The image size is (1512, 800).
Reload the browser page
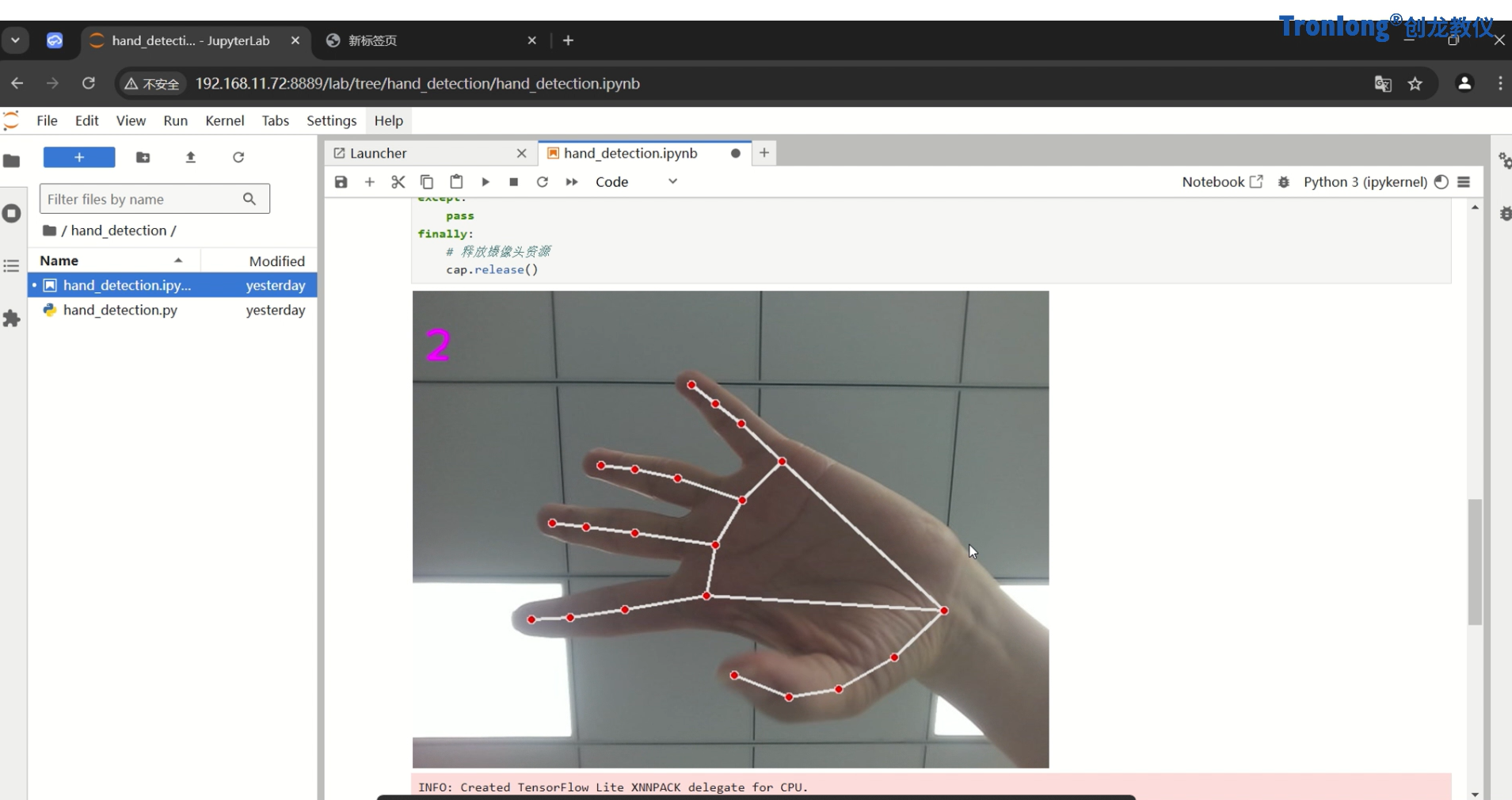89,83
